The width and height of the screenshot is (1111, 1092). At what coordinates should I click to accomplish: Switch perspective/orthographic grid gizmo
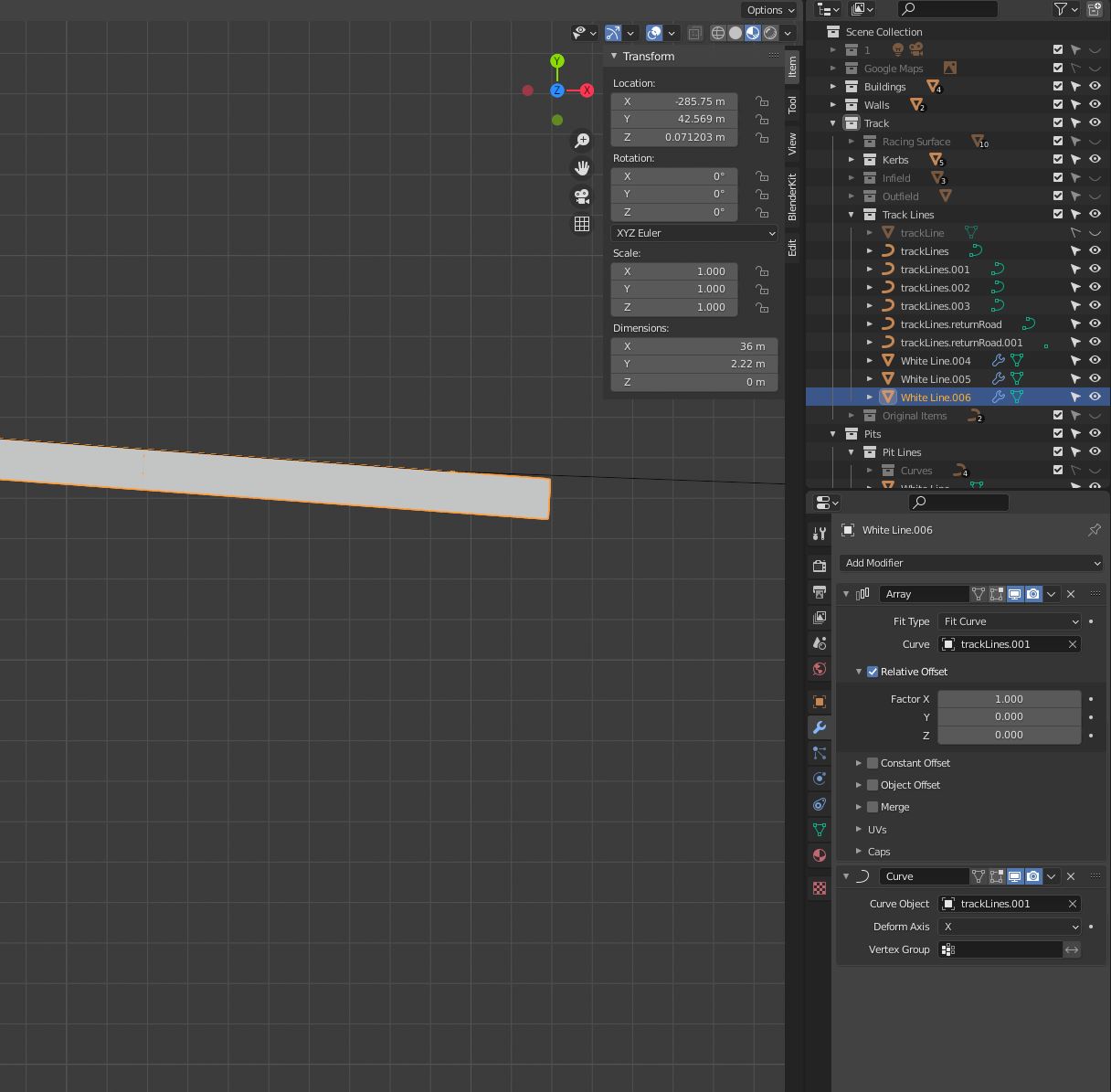(x=582, y=224)
